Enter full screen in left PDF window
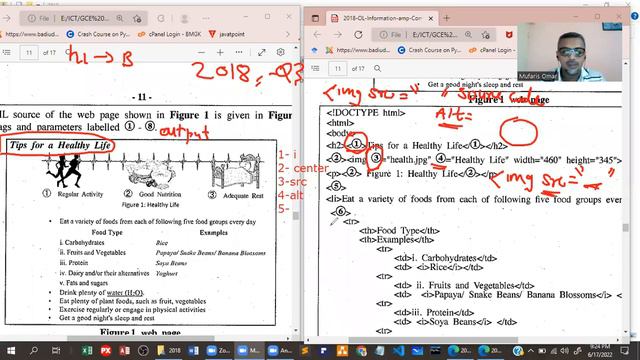The image size is (640, 360). [x=262, y=52]
